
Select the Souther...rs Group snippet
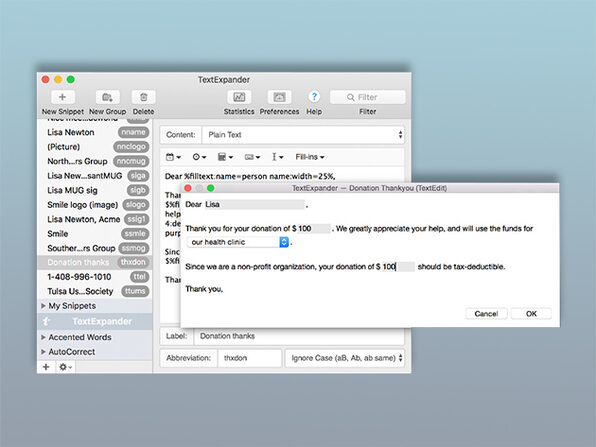[95, 248]
